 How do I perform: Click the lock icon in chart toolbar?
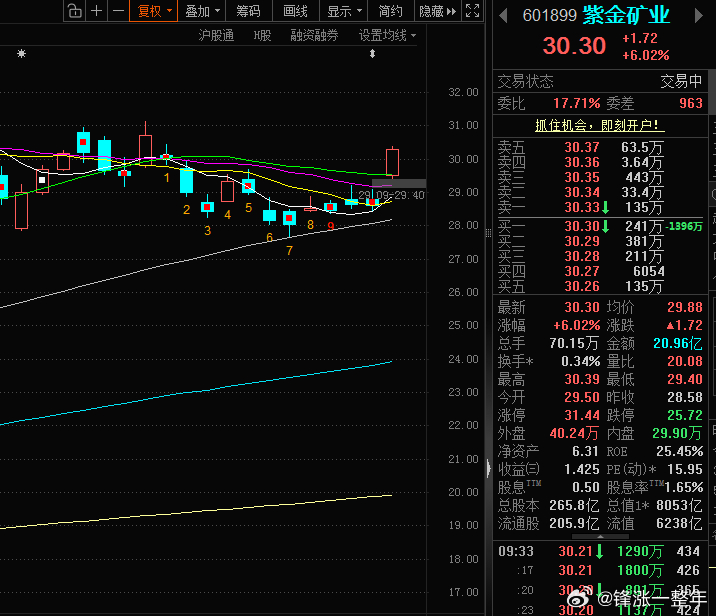coord(74,11)
